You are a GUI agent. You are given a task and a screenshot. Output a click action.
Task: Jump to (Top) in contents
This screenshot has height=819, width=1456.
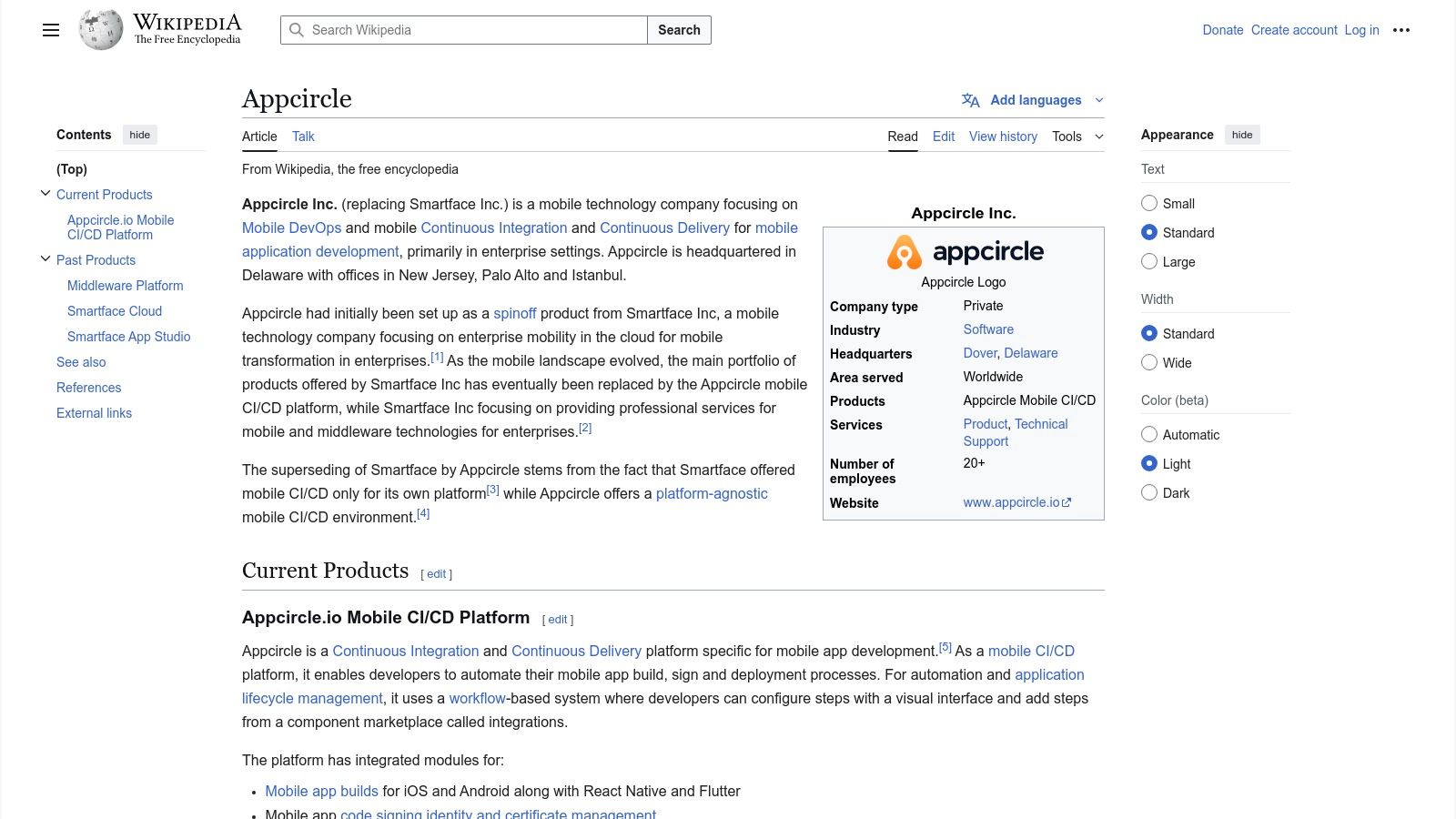click(x=72, y=169)
